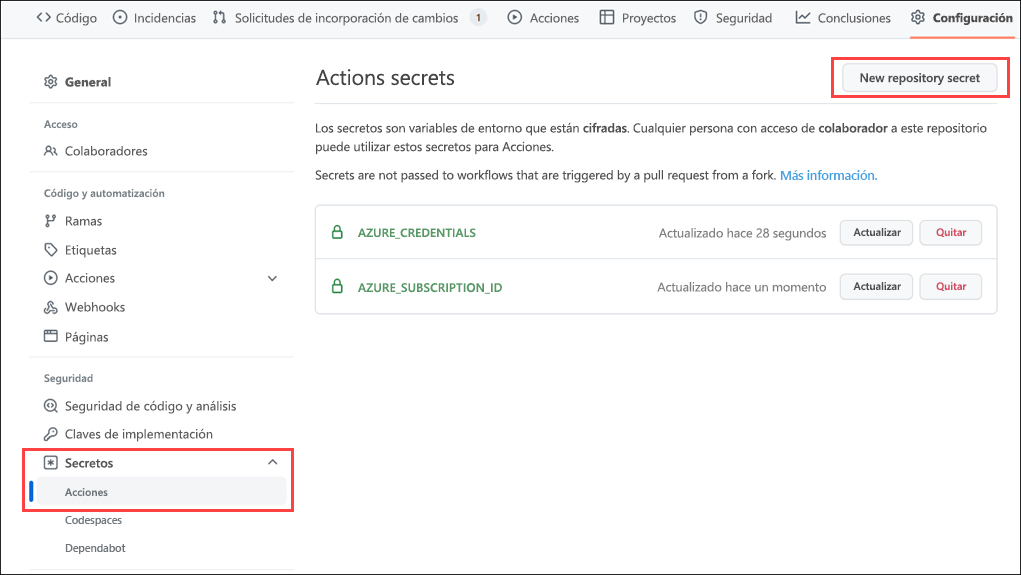Open Colaboradores settings
The width and height of the screenshot is (1021, 575).
click(106, 151)
